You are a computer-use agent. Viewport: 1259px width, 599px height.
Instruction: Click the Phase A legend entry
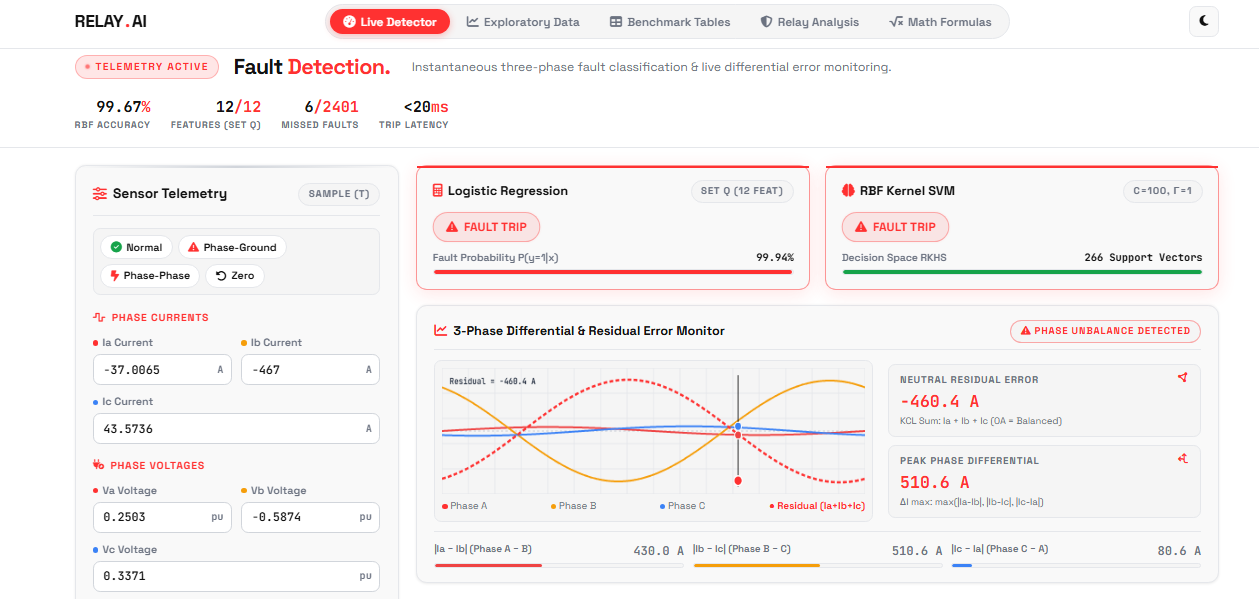tap(464, 506)
